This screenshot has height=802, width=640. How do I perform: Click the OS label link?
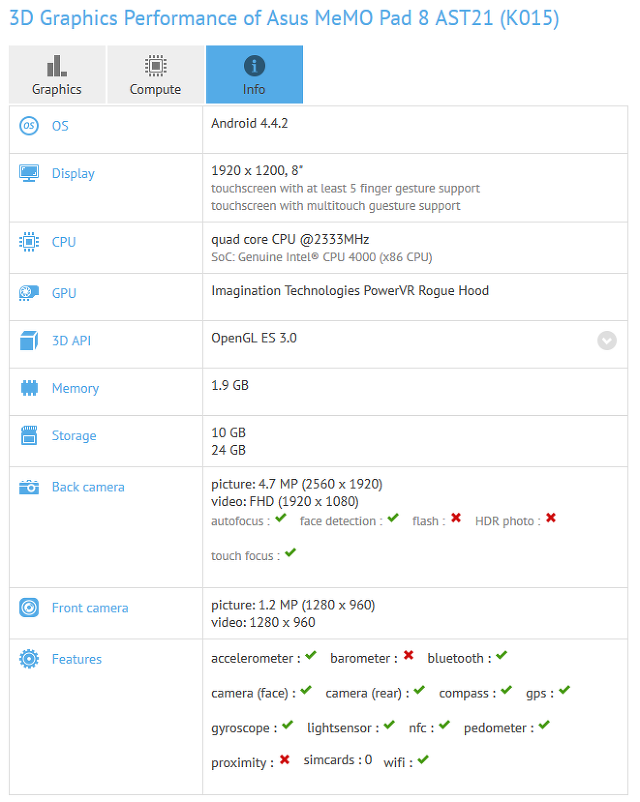pyautogui.click(x=60, y=126)
